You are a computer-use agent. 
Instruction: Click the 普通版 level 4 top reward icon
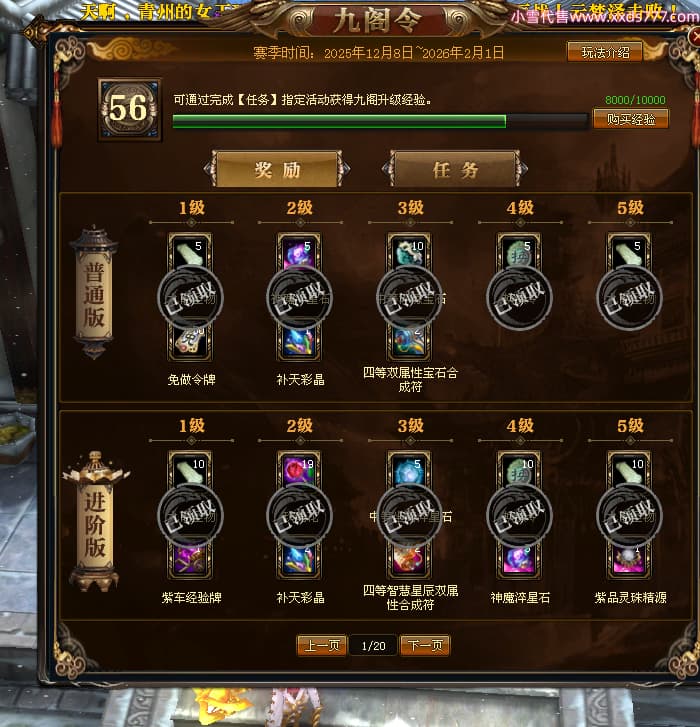pos(519,253)
